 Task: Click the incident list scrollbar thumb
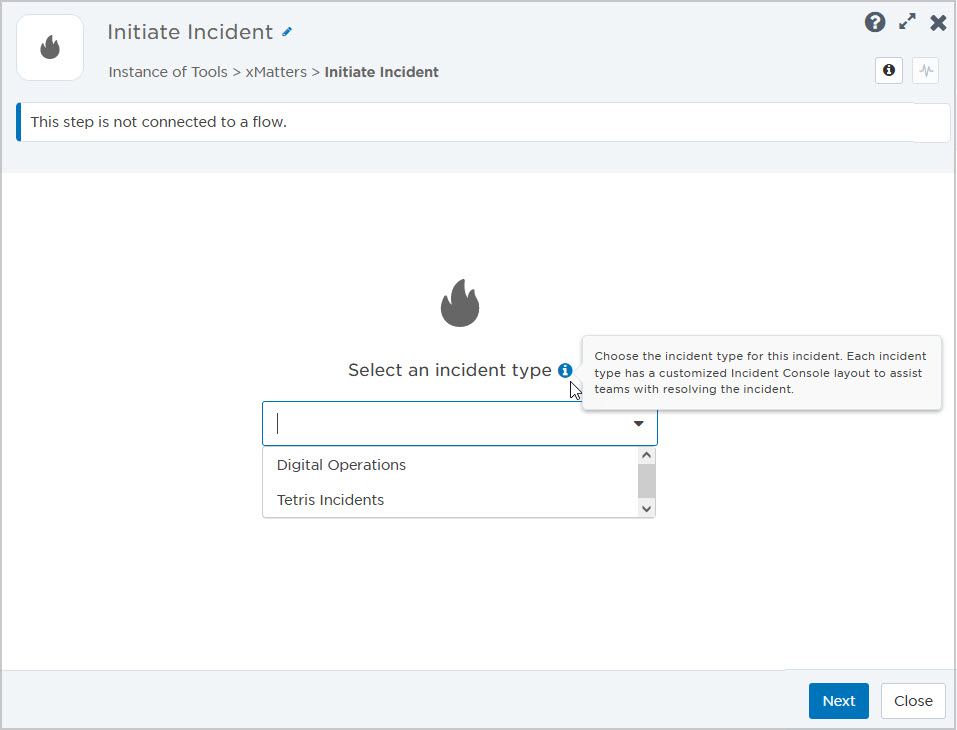point(646,482)
